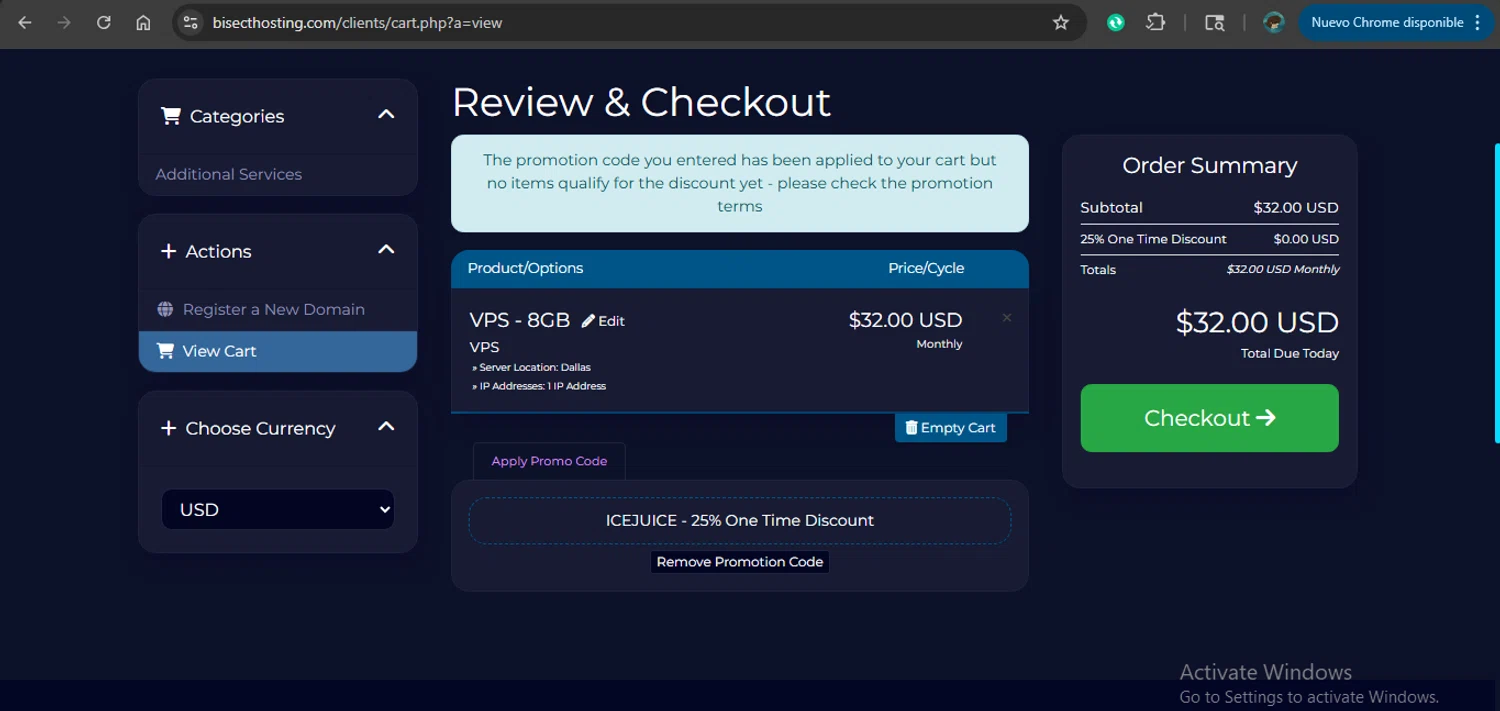Click the $32.00 USD Total Due Today amount
1500x711 pixels.
[1257, 322]
